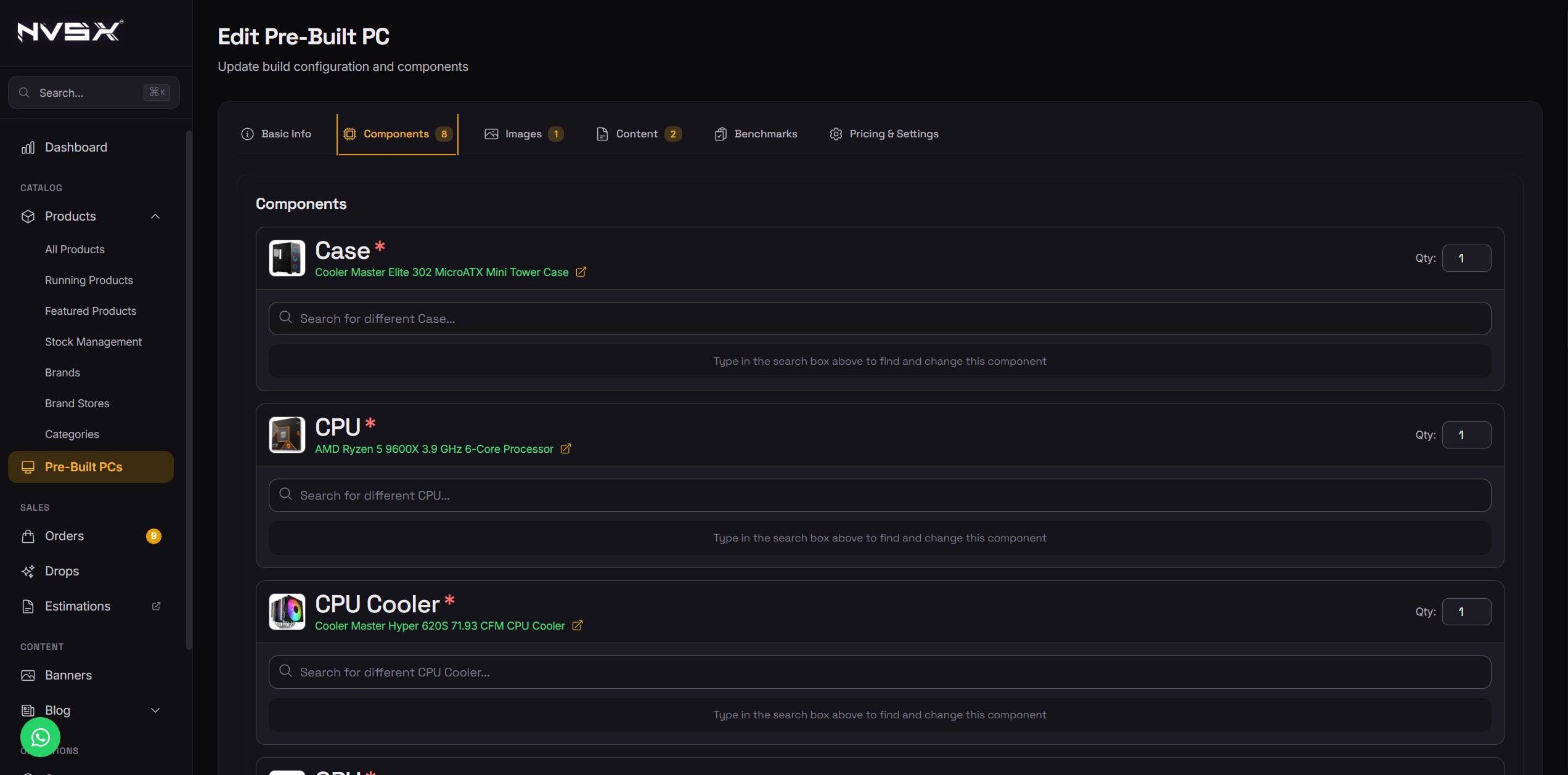
Task: Click the external link icon beside the Case name
Action: tap(581, 272)
